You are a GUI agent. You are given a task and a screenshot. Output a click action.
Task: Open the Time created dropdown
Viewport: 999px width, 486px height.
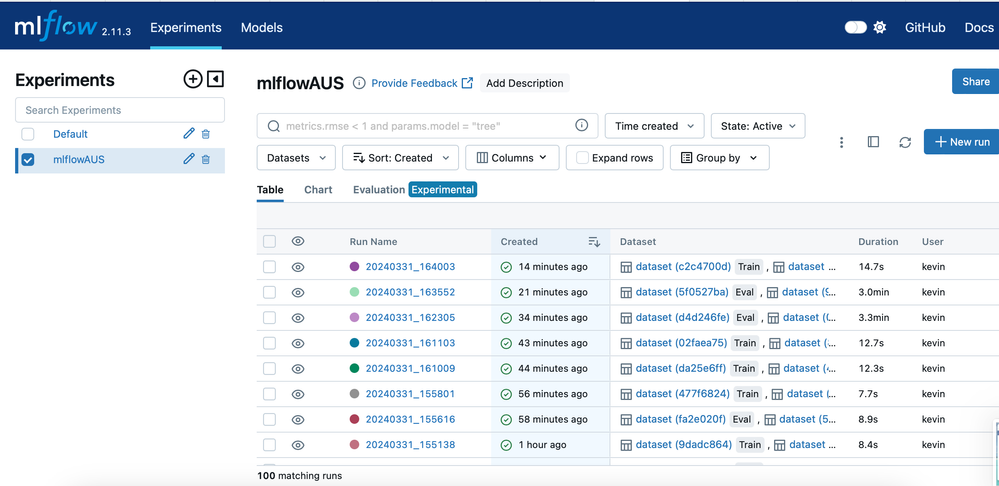[654, 126]
